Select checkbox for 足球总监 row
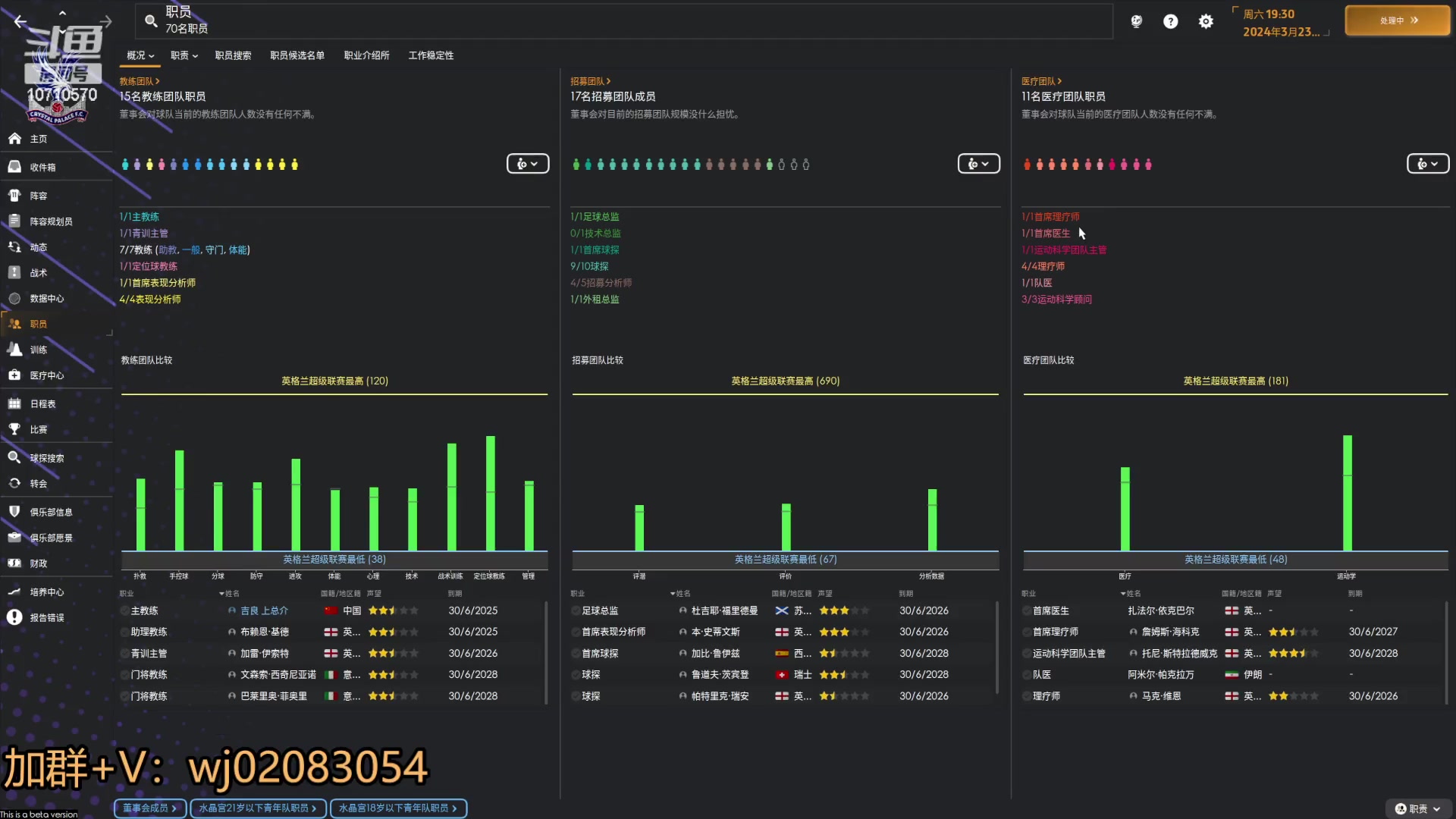Image resolution: width=1456 pixels, height=819 pixels. [576, 610]
